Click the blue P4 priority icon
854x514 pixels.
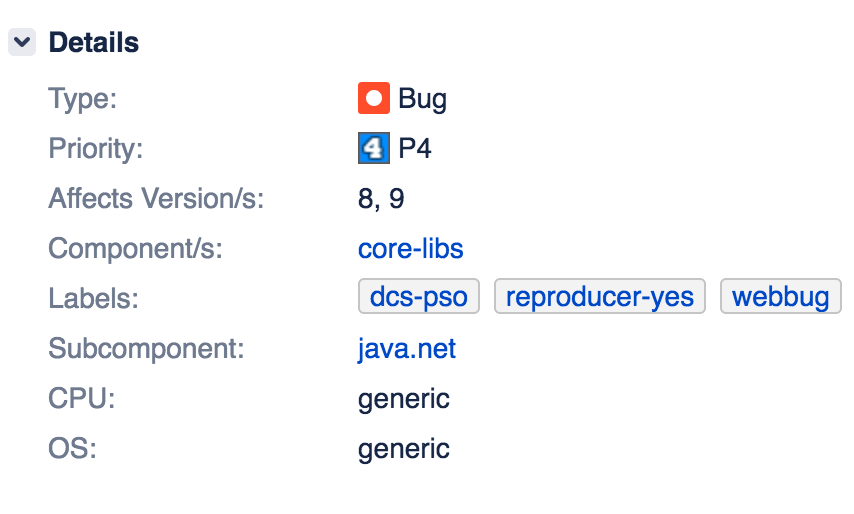(373, 149)
